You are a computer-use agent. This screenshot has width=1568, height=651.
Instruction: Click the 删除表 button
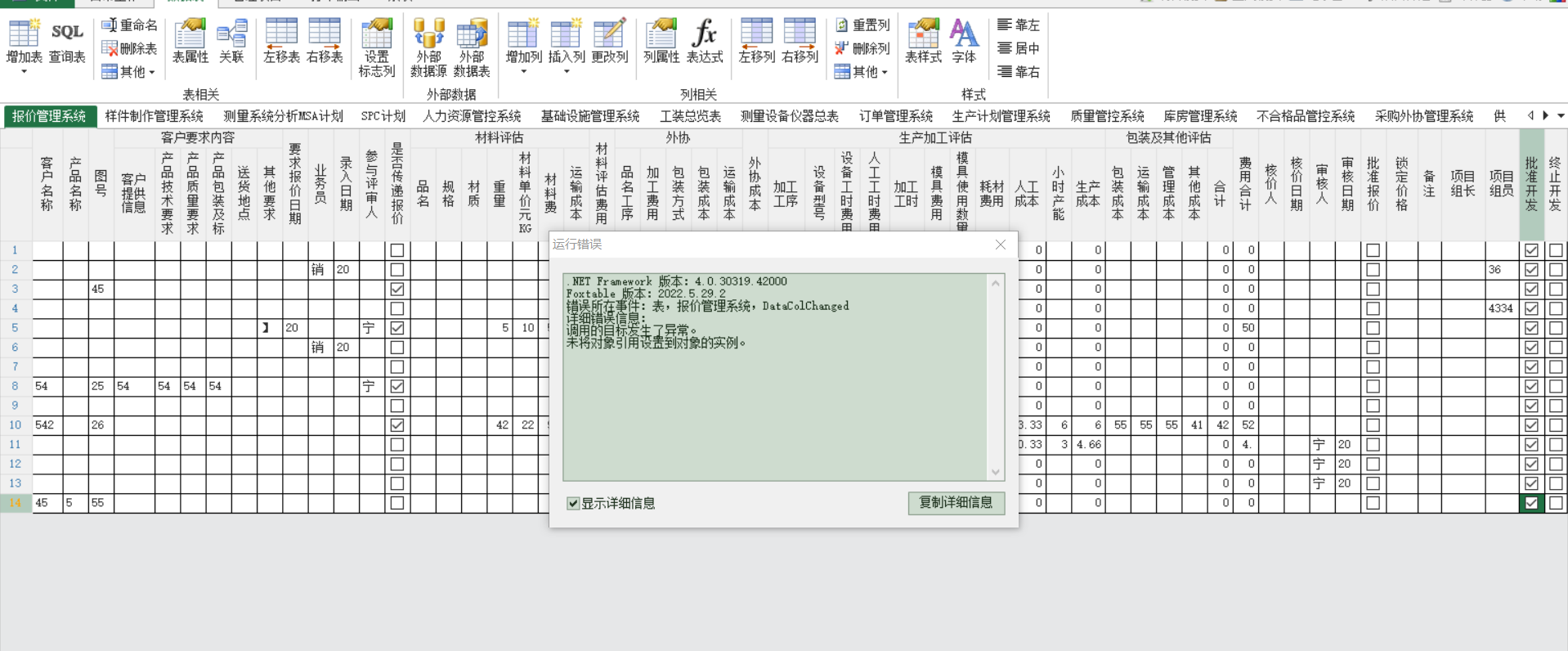[129, 48]
